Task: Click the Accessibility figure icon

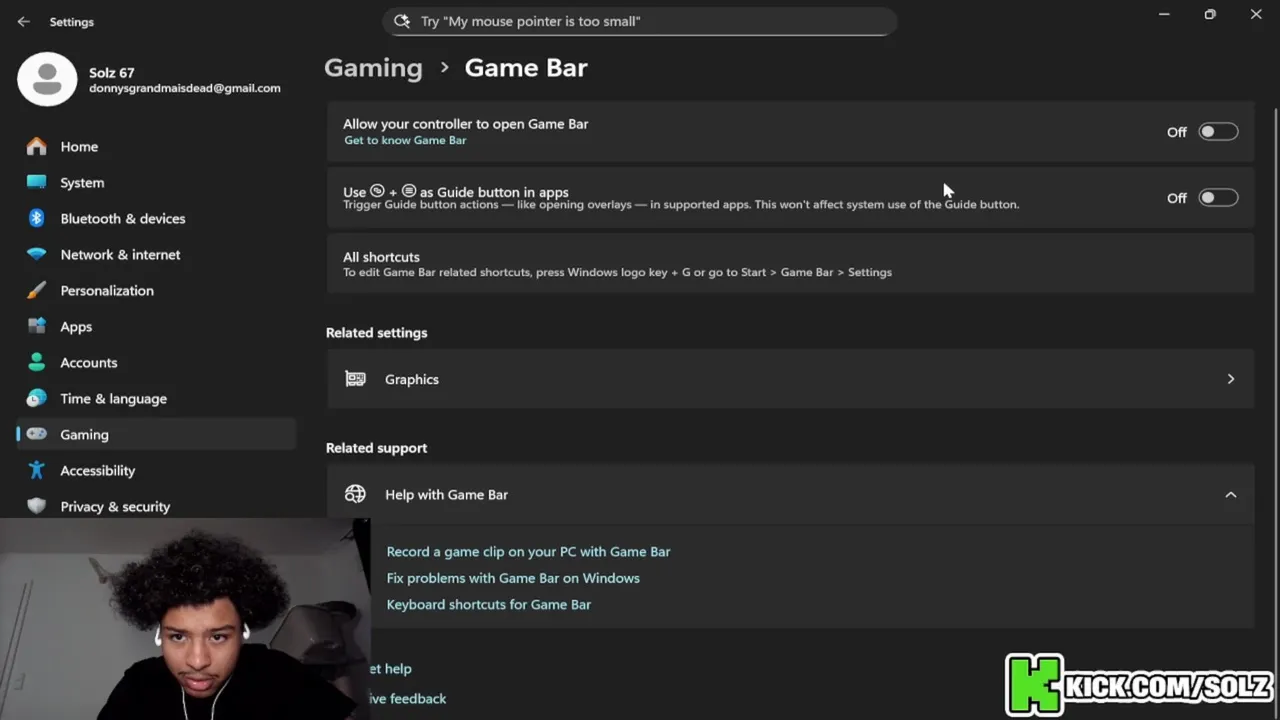Action: pos(37,470)
